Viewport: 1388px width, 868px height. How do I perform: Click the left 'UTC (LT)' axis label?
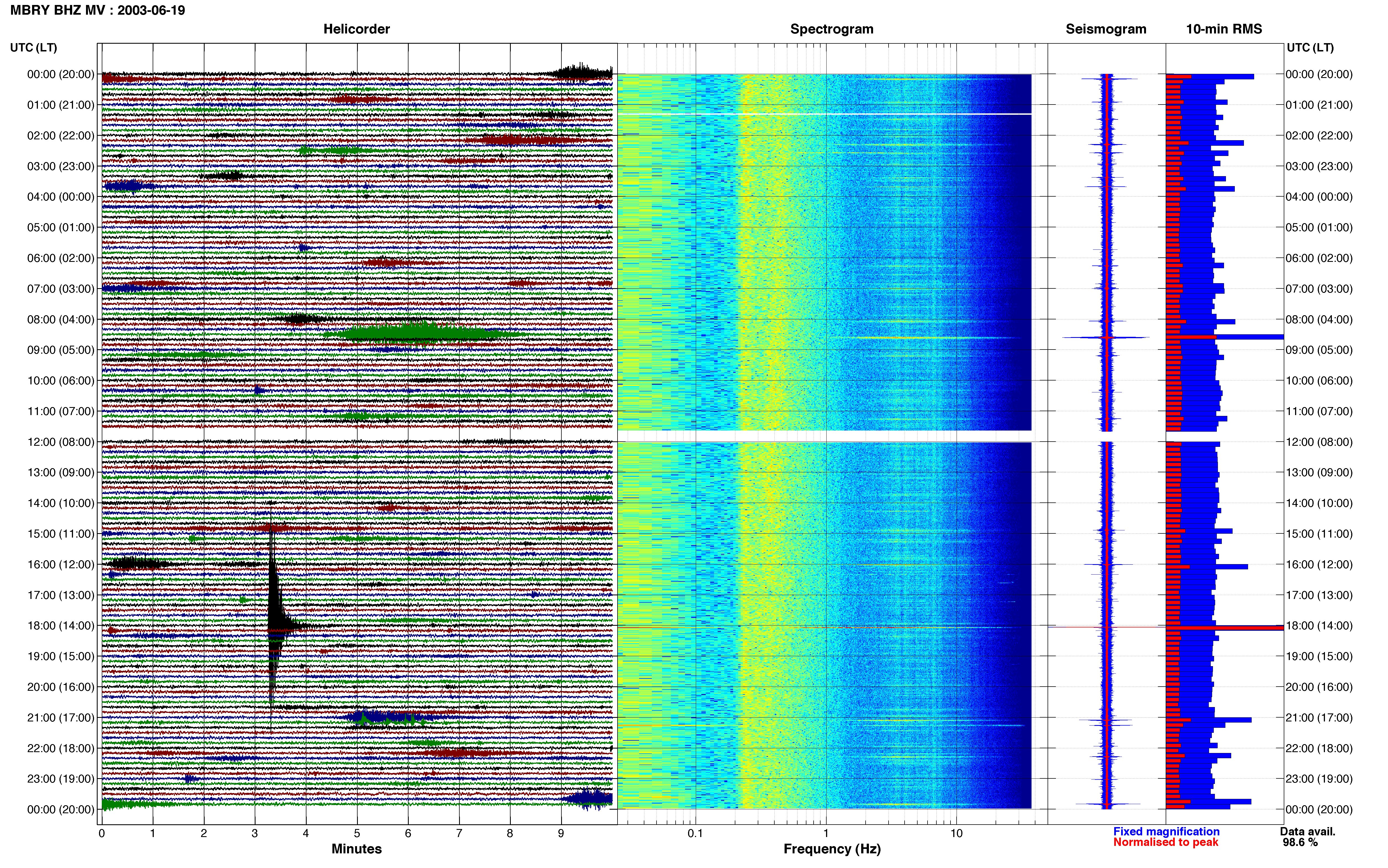33,48
